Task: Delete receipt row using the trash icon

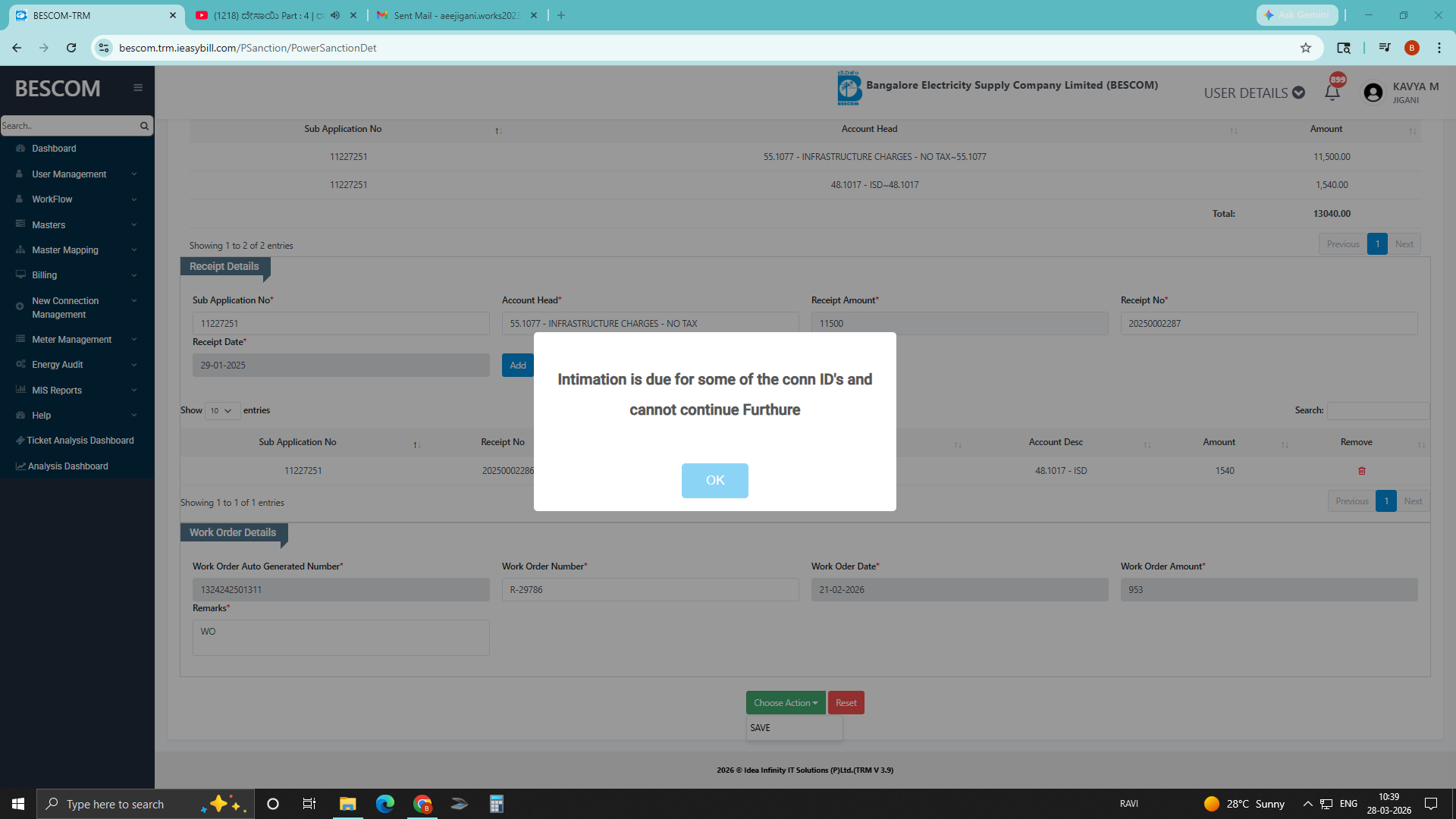Action: pos(1361,471)
